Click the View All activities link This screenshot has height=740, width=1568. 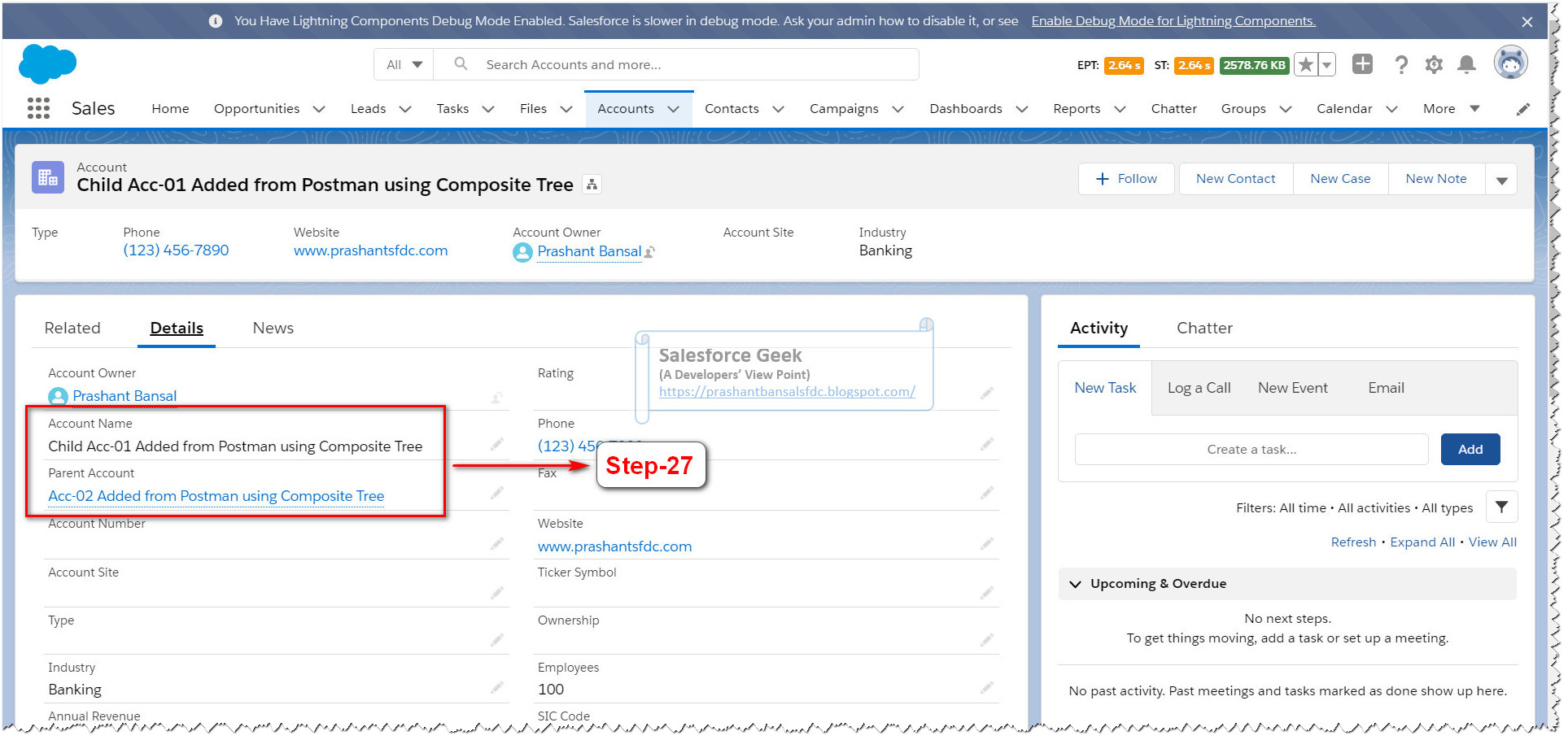(x=1492, y=542)
